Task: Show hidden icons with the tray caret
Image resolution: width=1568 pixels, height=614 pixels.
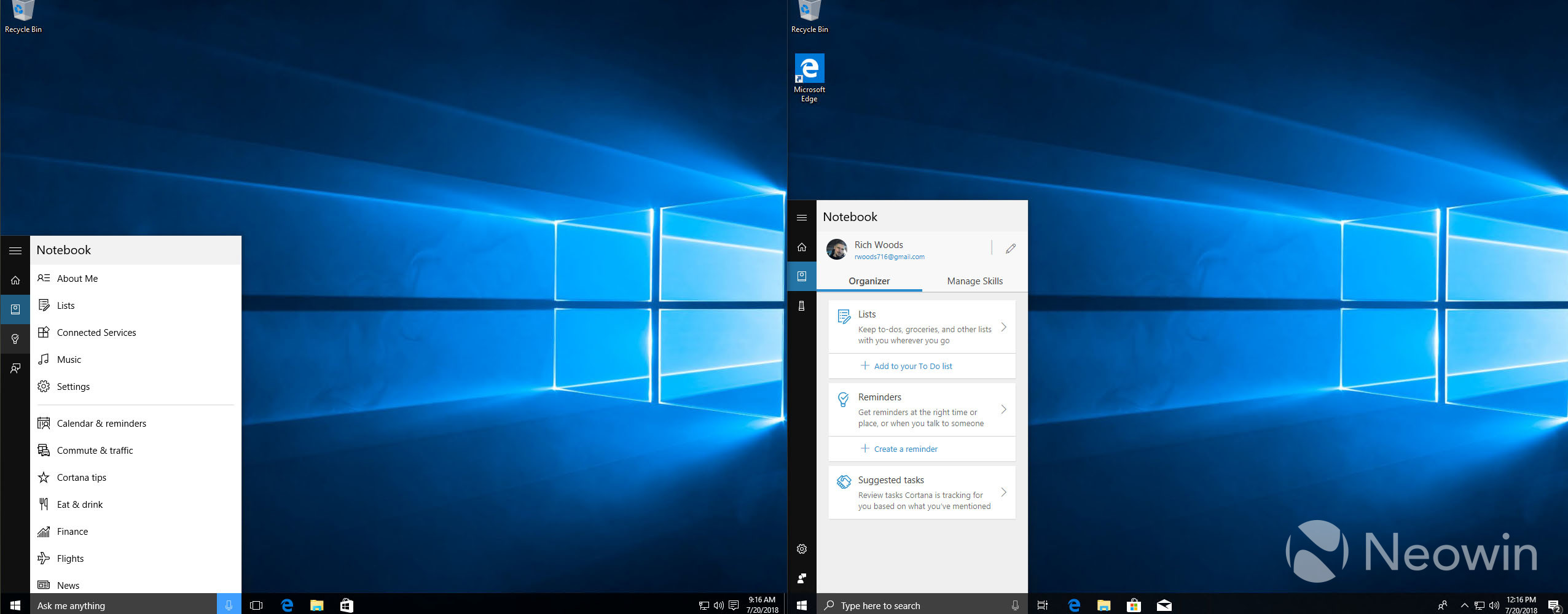Action: [1465, 605]
